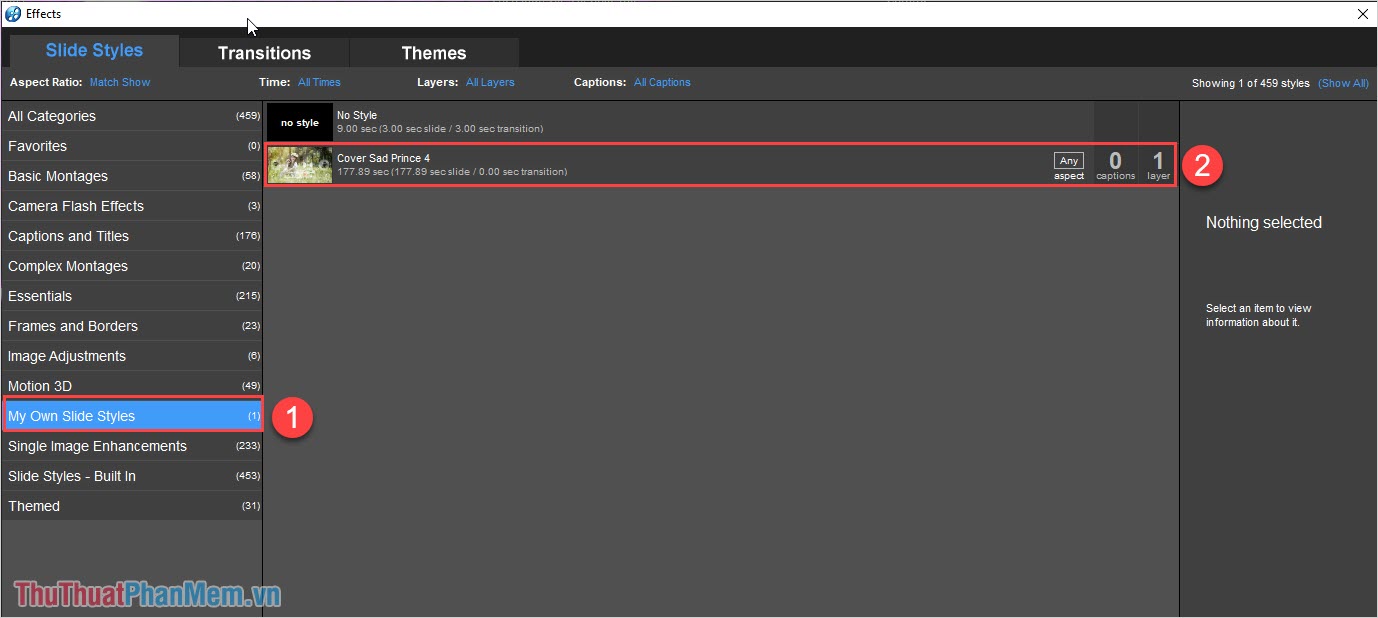Click the Cover Sad Prince 4 preview image

299,164
